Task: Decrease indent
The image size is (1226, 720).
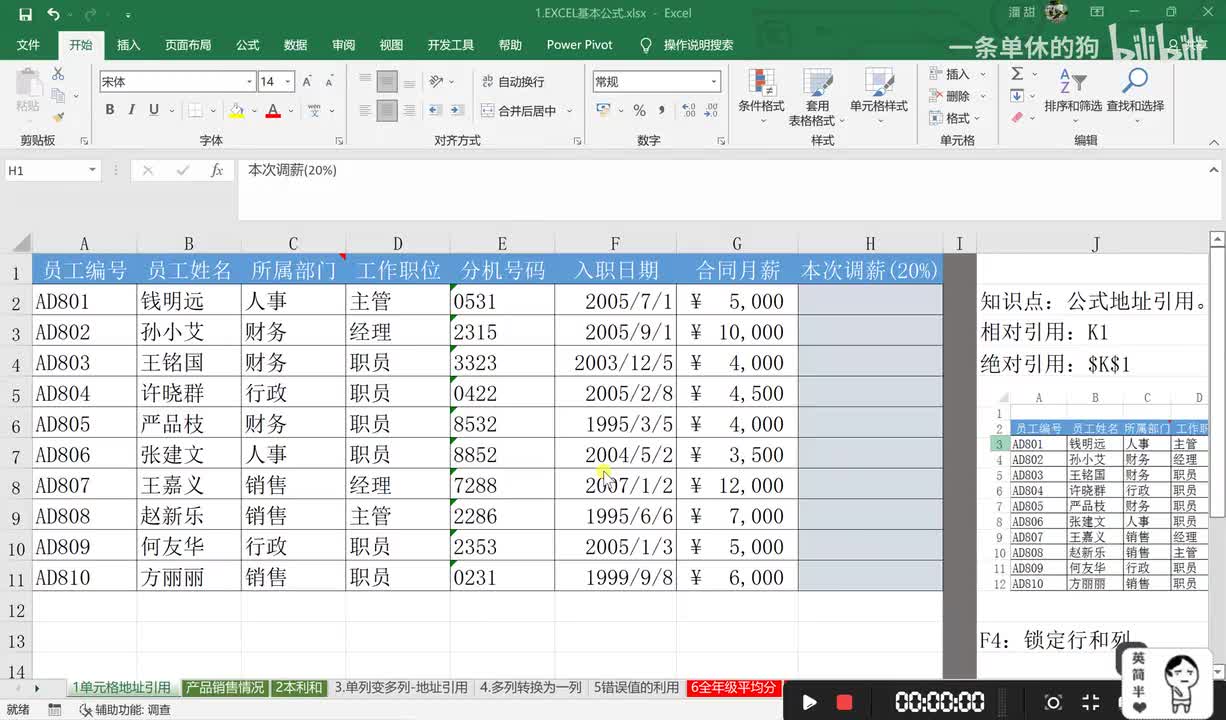Action: point(434,111)
